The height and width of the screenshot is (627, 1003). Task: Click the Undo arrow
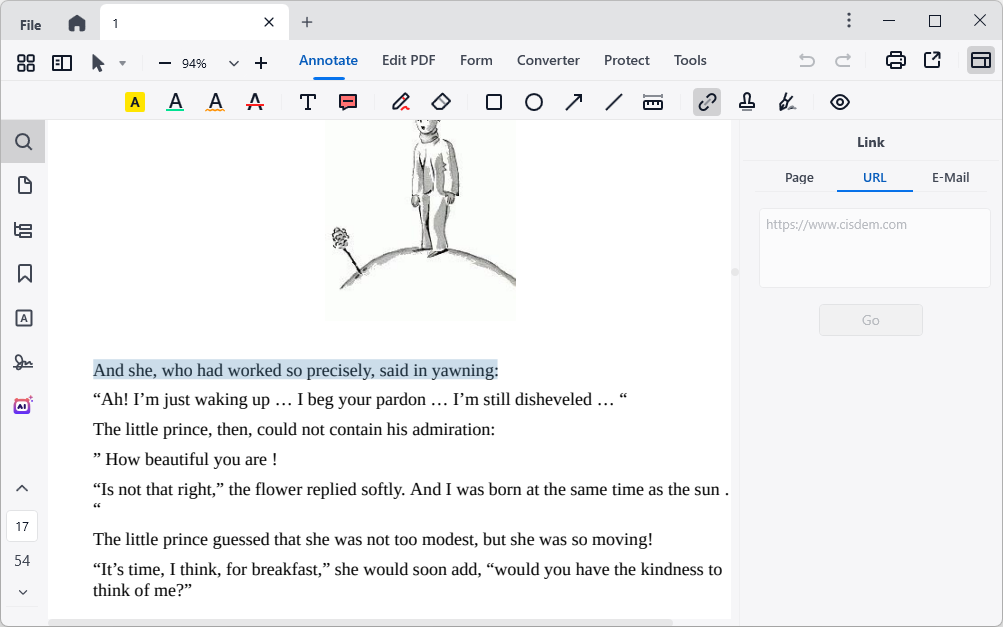pos(806,60)
